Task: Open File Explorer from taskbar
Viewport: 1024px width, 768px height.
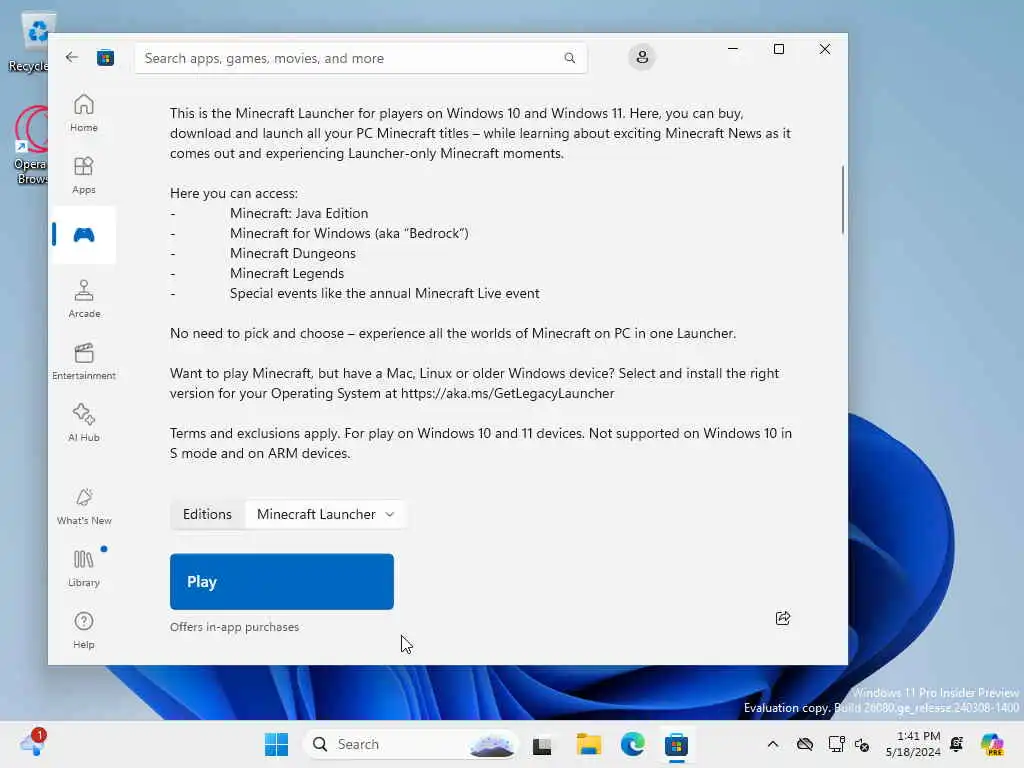Action: tap(588, 744)
